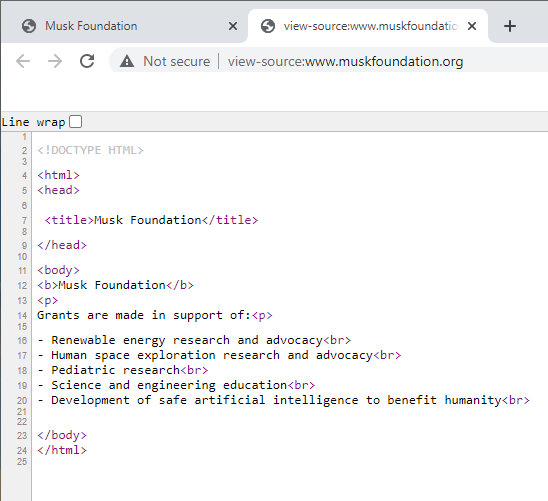Click the opening body tag

[x=58, y=270]
